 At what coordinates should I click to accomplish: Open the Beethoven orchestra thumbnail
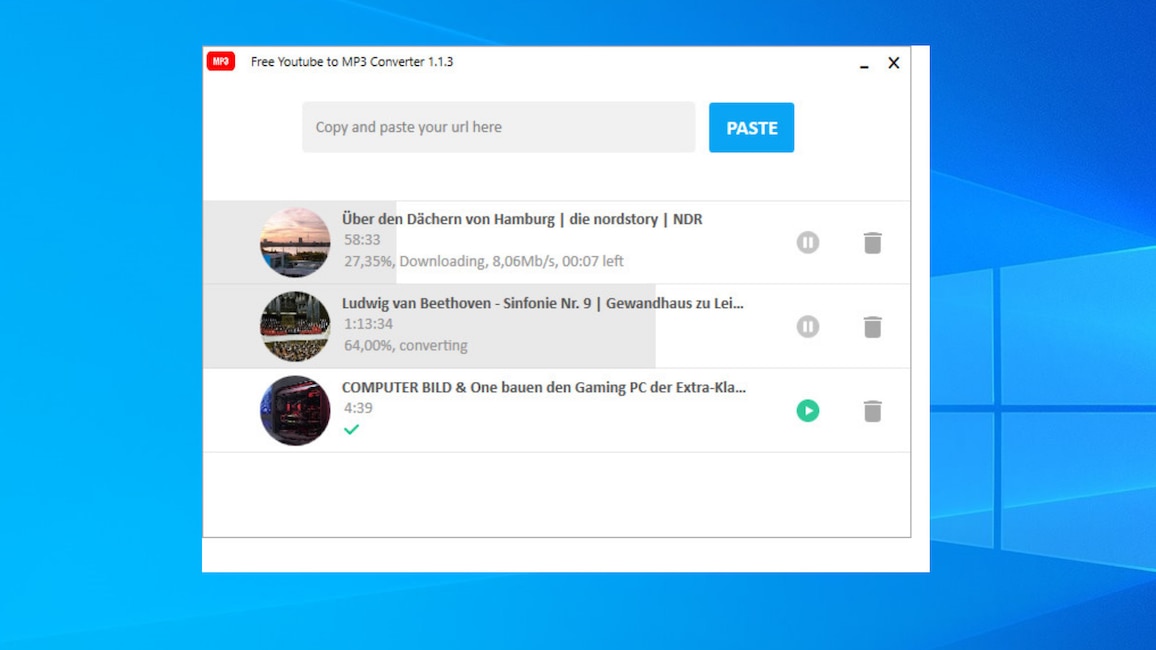tap(295, 326)
